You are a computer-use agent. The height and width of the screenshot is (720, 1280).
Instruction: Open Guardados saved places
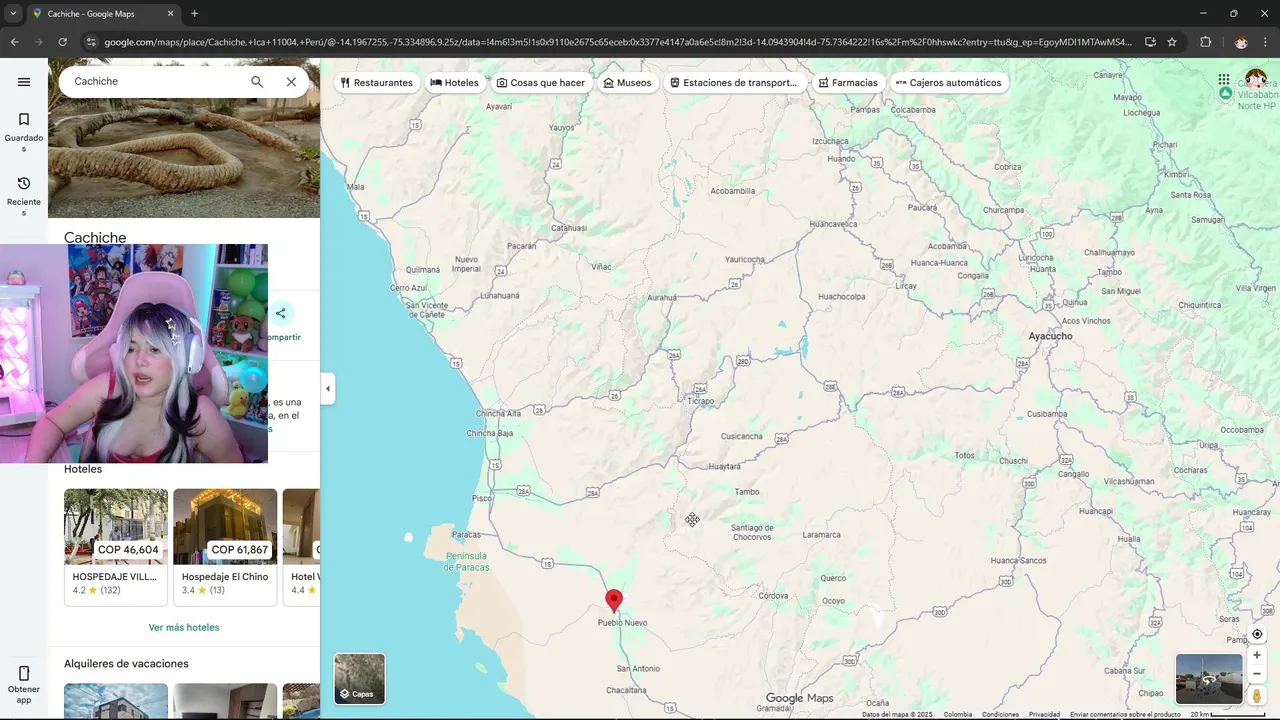[x=24, y=131]
